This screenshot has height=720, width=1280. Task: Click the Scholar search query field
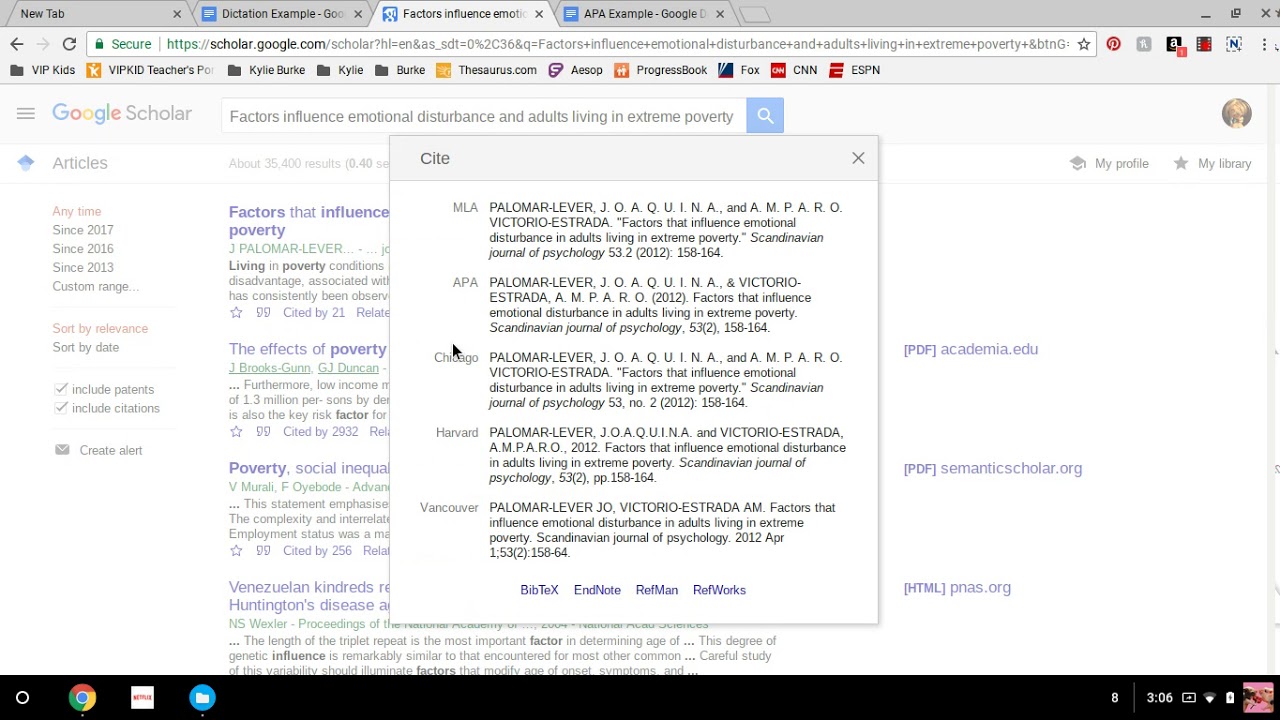pos(484,116)
